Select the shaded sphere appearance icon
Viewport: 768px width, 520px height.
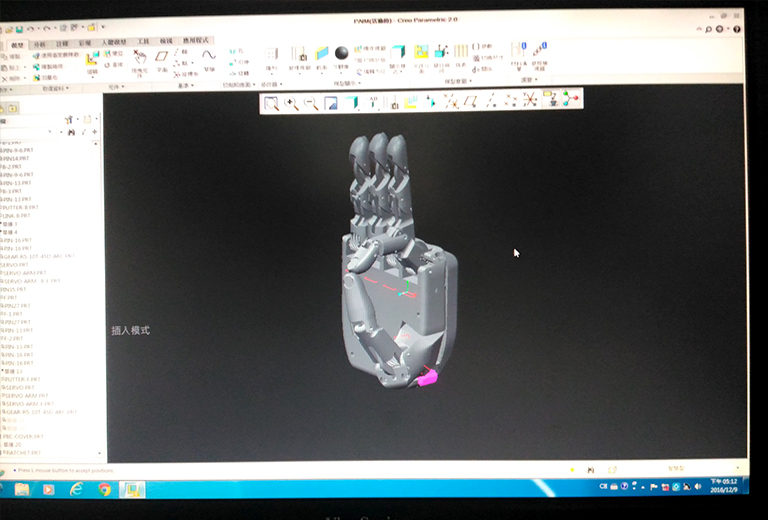341,53
